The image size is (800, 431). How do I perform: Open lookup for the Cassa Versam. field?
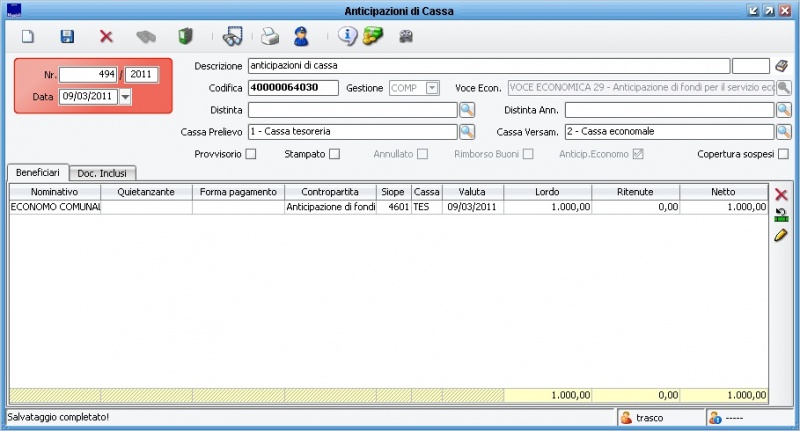784,131
